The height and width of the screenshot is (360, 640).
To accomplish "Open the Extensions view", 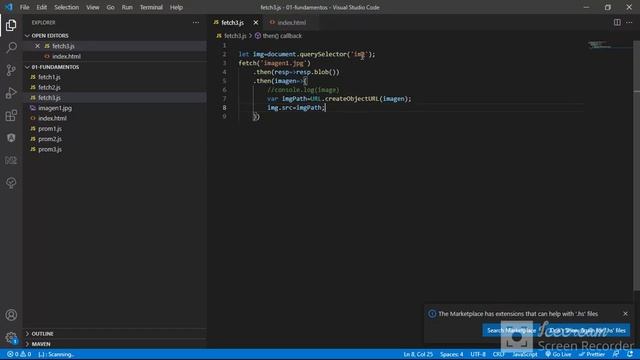I will point(11,116).
